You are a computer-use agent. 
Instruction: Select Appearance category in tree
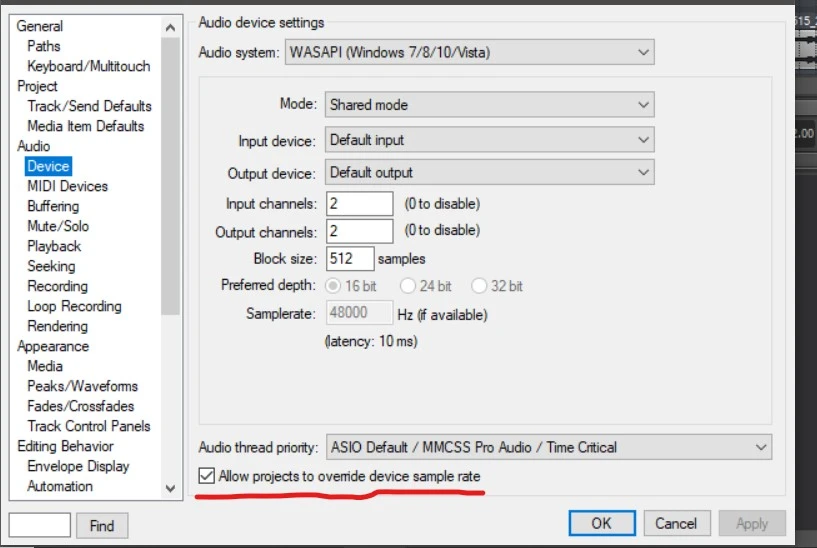53,346
